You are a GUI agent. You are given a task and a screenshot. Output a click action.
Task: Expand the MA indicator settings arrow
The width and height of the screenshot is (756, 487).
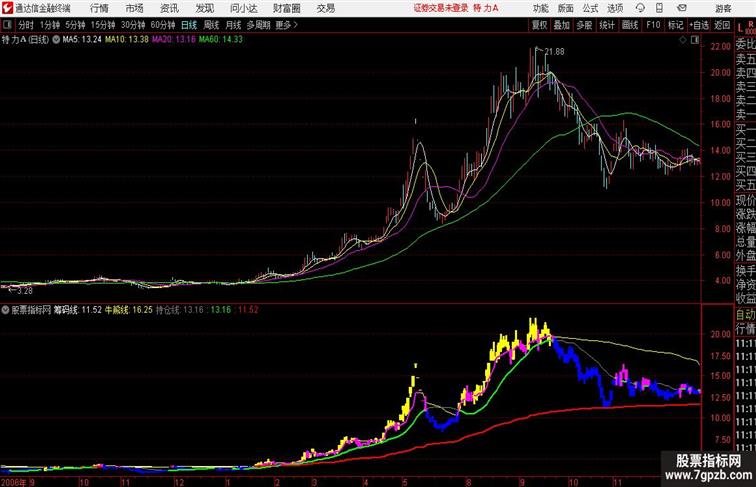coord(56,40)
